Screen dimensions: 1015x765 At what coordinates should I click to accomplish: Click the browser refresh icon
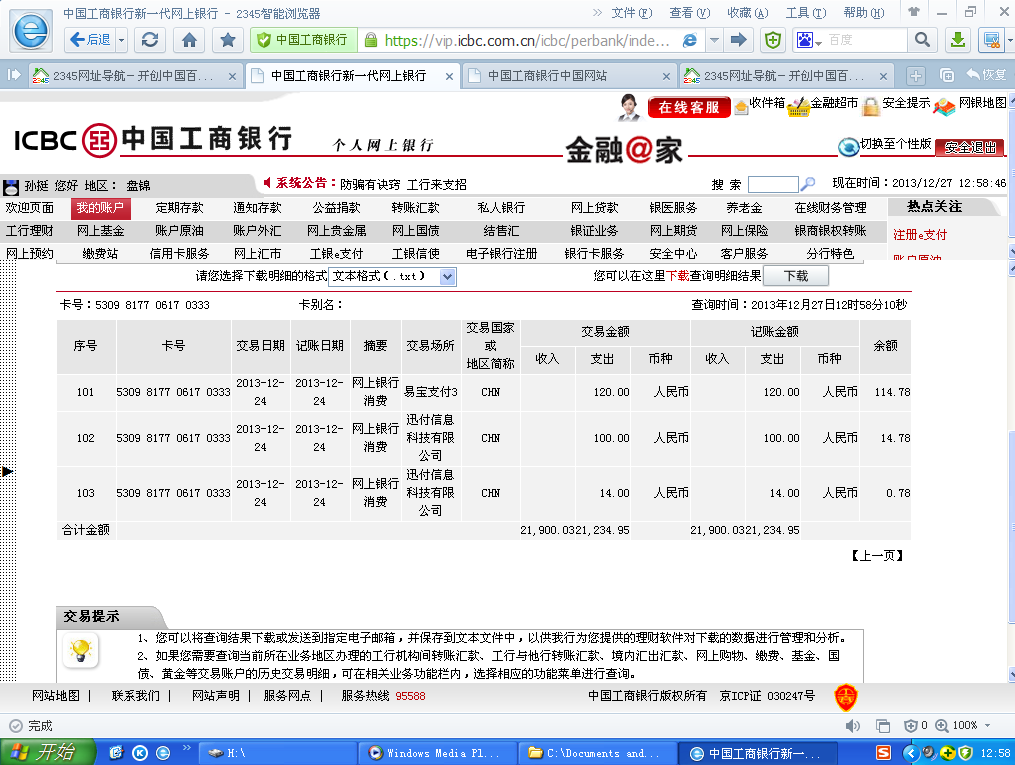click(x=150, y=40)
